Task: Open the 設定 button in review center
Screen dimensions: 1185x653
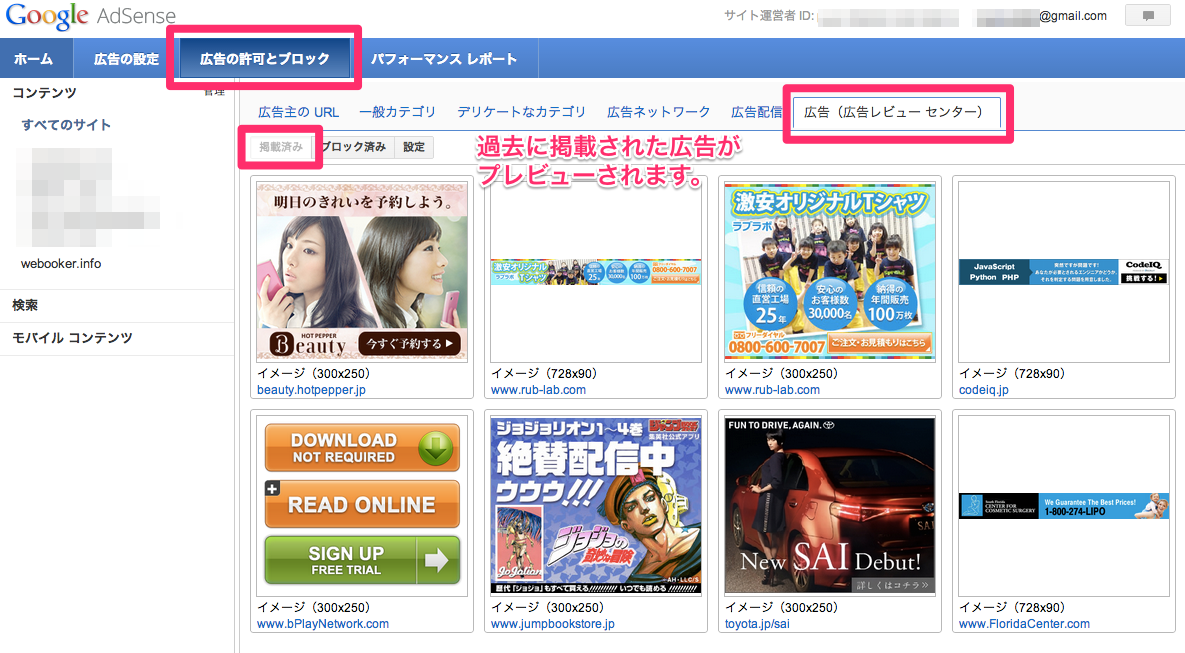Action: [x=414, y=147]
